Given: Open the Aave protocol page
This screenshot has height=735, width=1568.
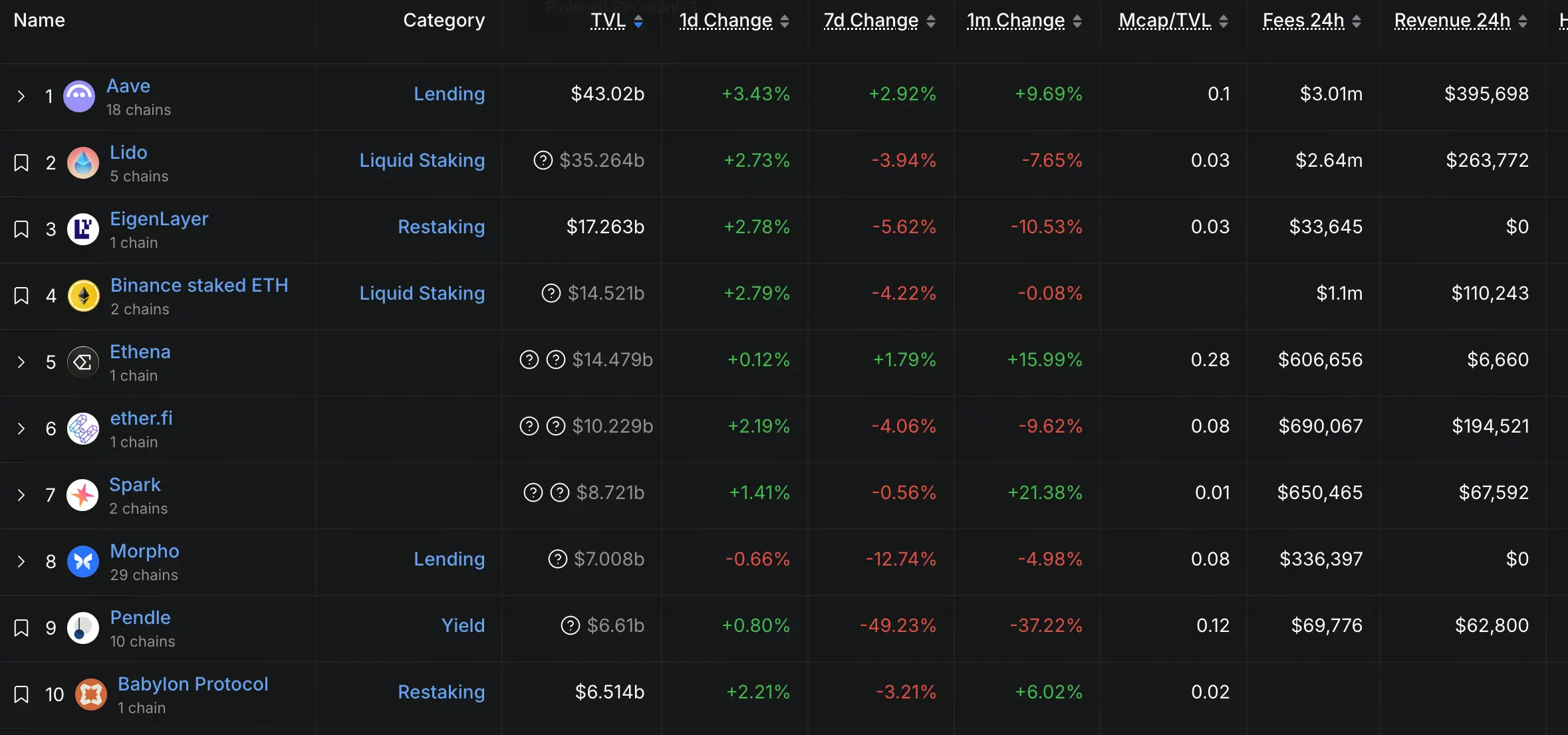Looking at the screenshot, I should (x=128, y=86).
